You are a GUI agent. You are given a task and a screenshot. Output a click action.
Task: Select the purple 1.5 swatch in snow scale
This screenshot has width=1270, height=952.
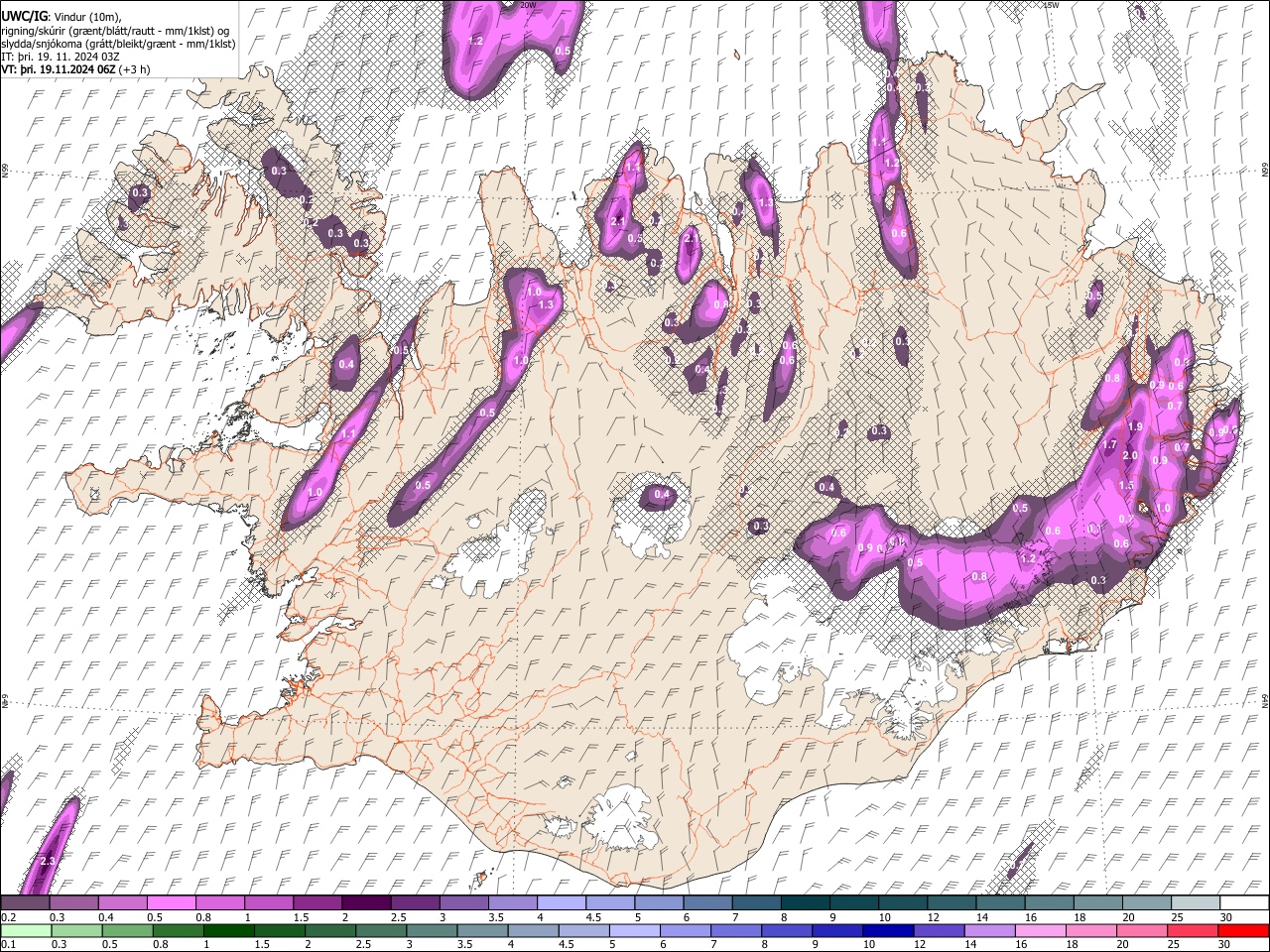point(317,902)
